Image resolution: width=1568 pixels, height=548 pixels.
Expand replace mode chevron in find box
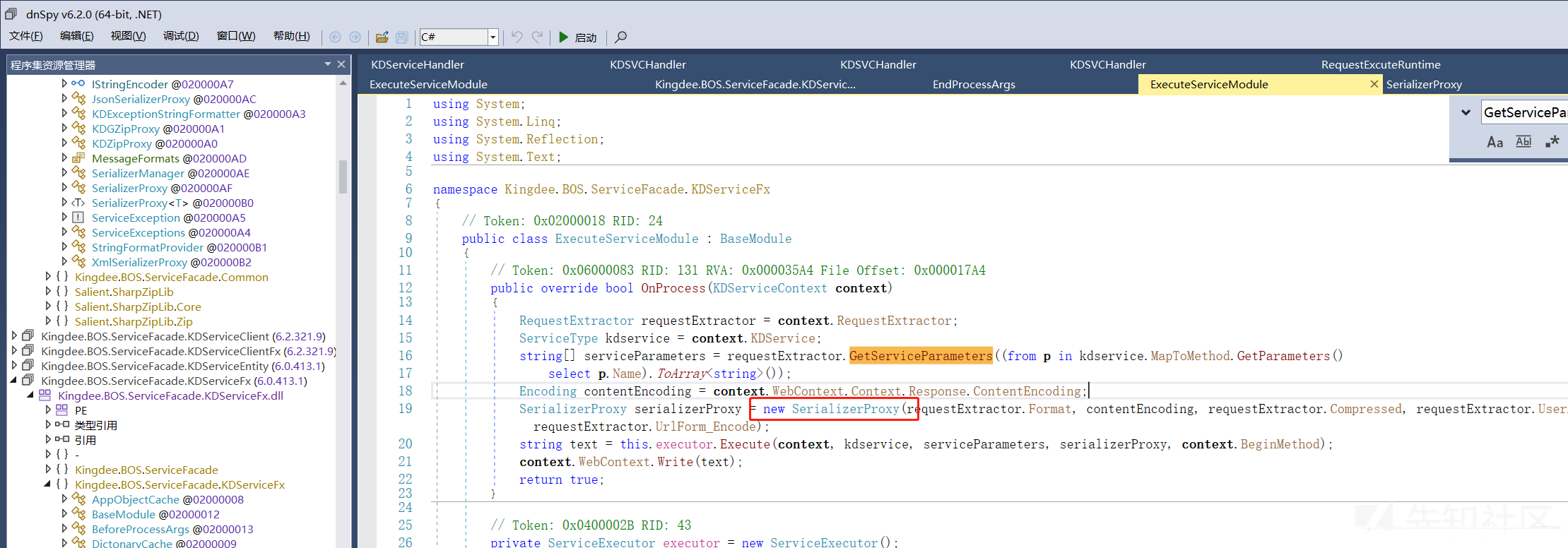pyautogui.click(x=1466, y=112)
